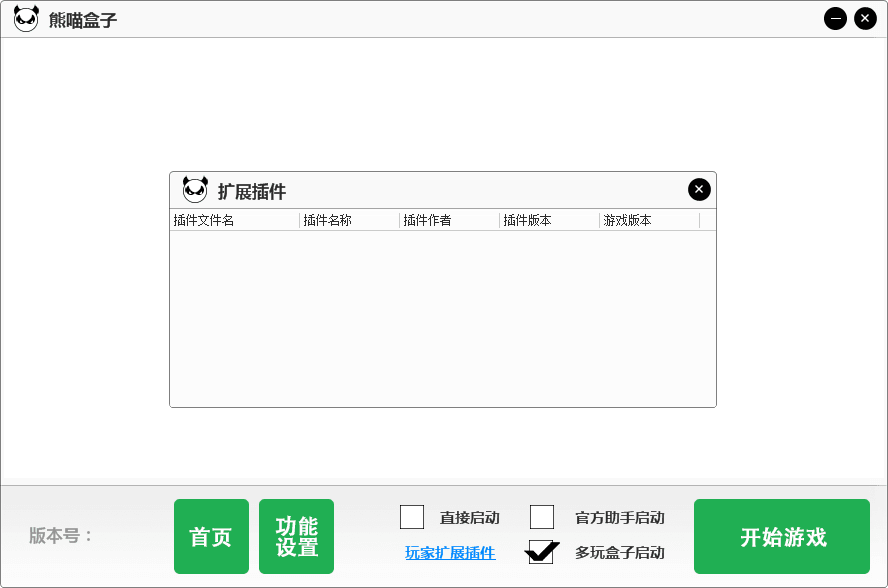
Task: Open the 玩家扩展插件 link
Action: point(450,553)
